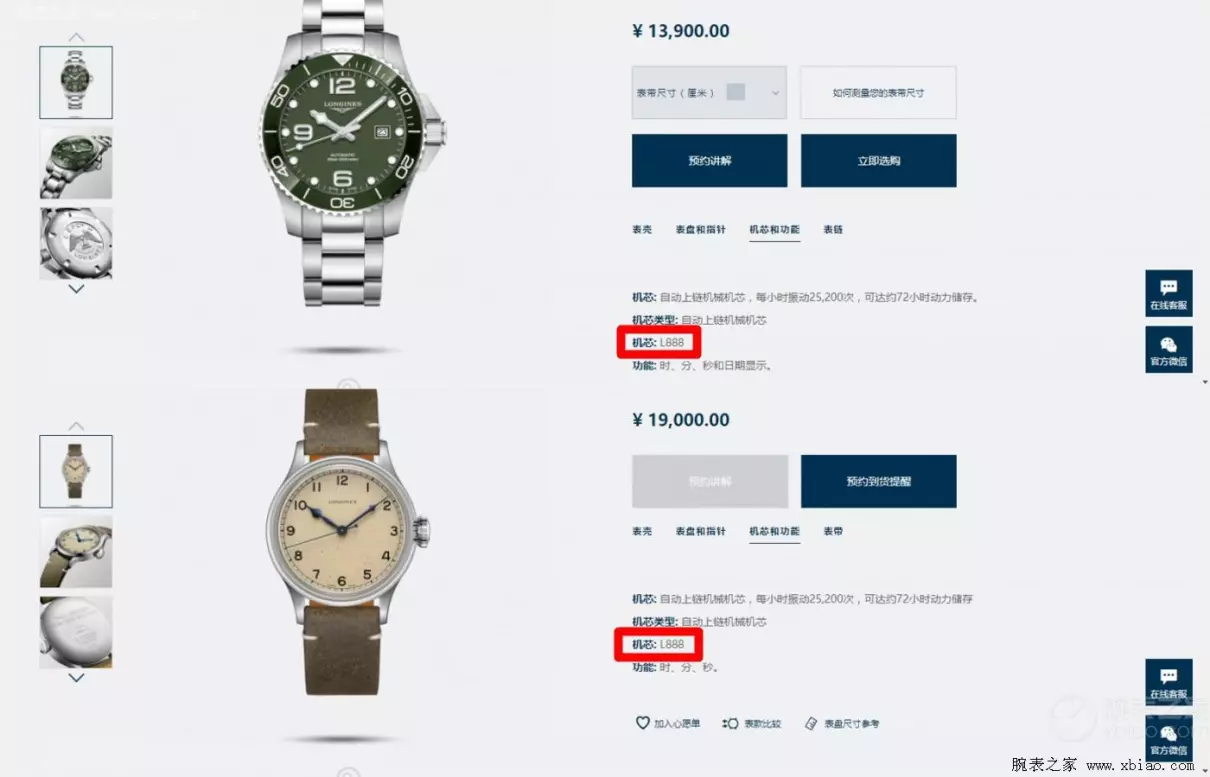Screen dimensions: 1210x777
Task: Show next thumbnails below green watch gallery
Action: coord(76,289)
